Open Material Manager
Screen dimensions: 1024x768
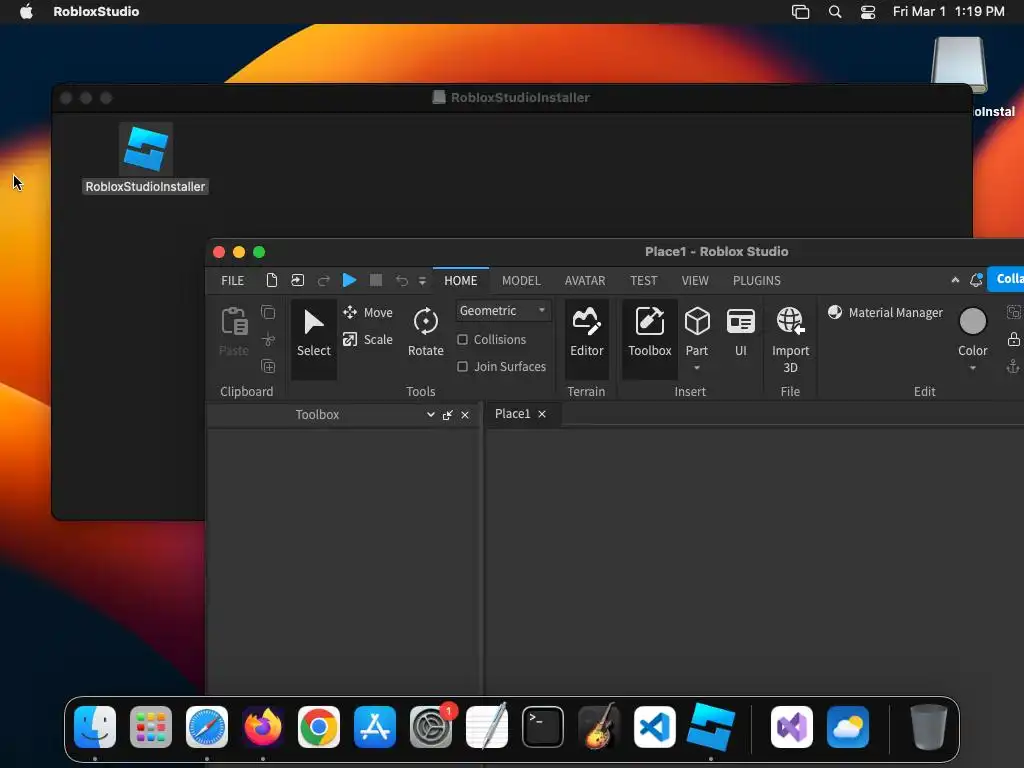pyautogui.click(x=885, y=312)
